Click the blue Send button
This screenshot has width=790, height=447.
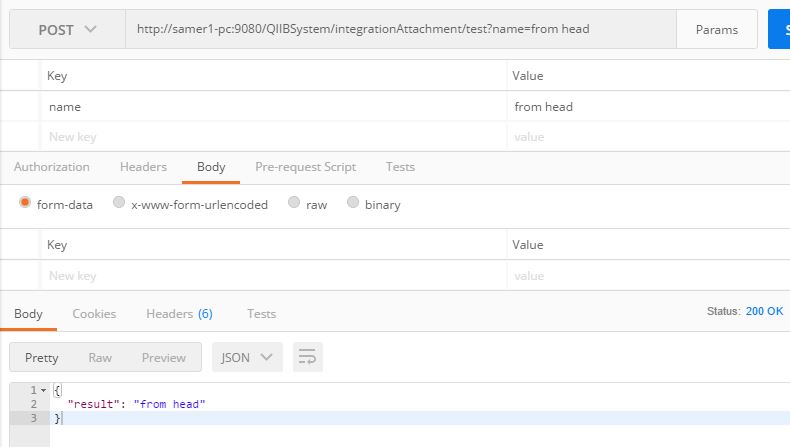779,30
